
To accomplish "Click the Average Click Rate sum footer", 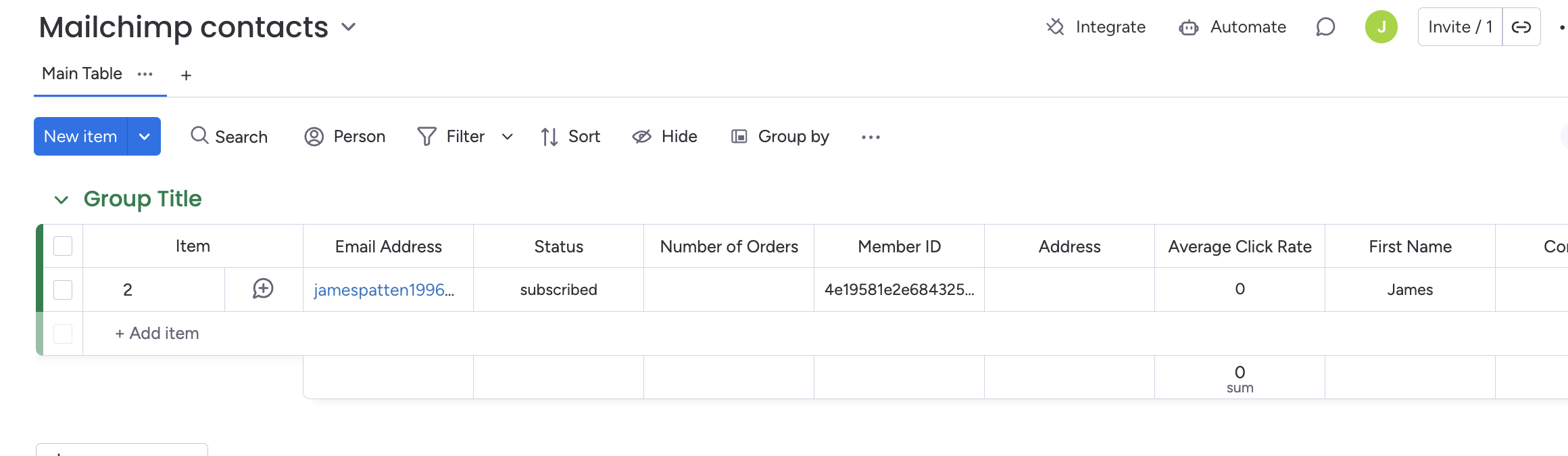I will pos(1240,378).
